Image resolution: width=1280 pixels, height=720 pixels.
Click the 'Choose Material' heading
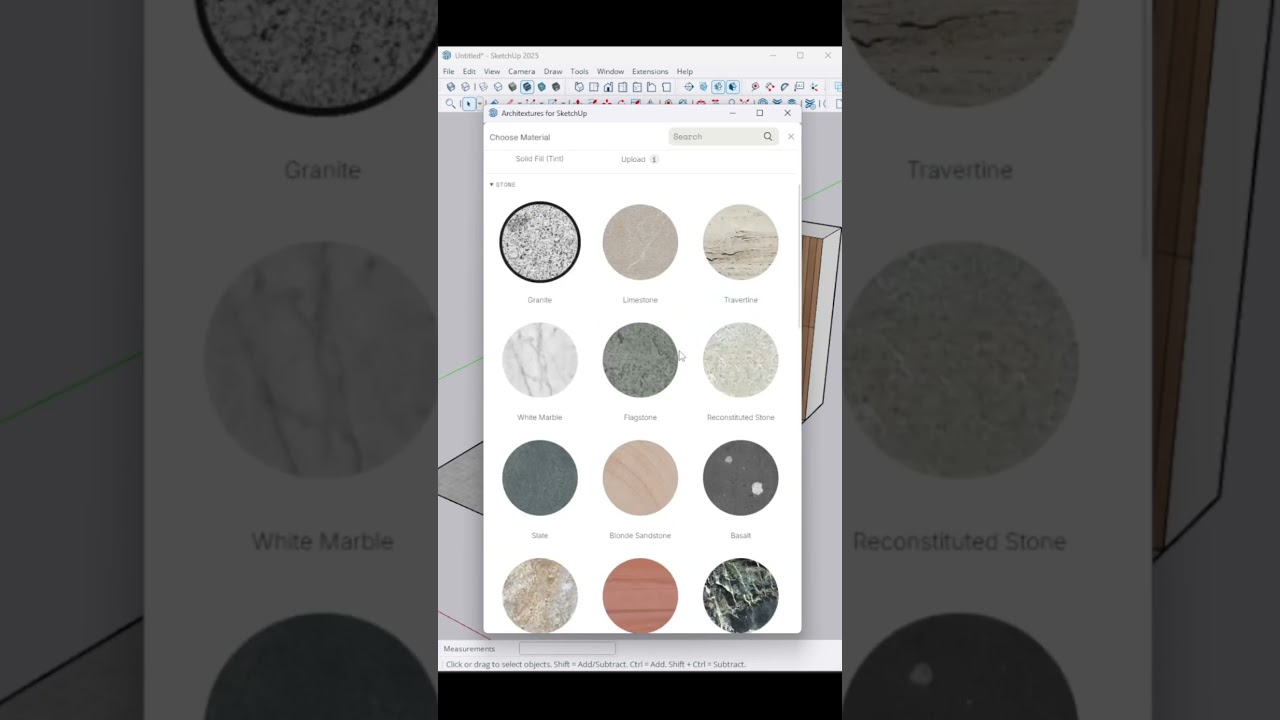(x=520, y=137)
